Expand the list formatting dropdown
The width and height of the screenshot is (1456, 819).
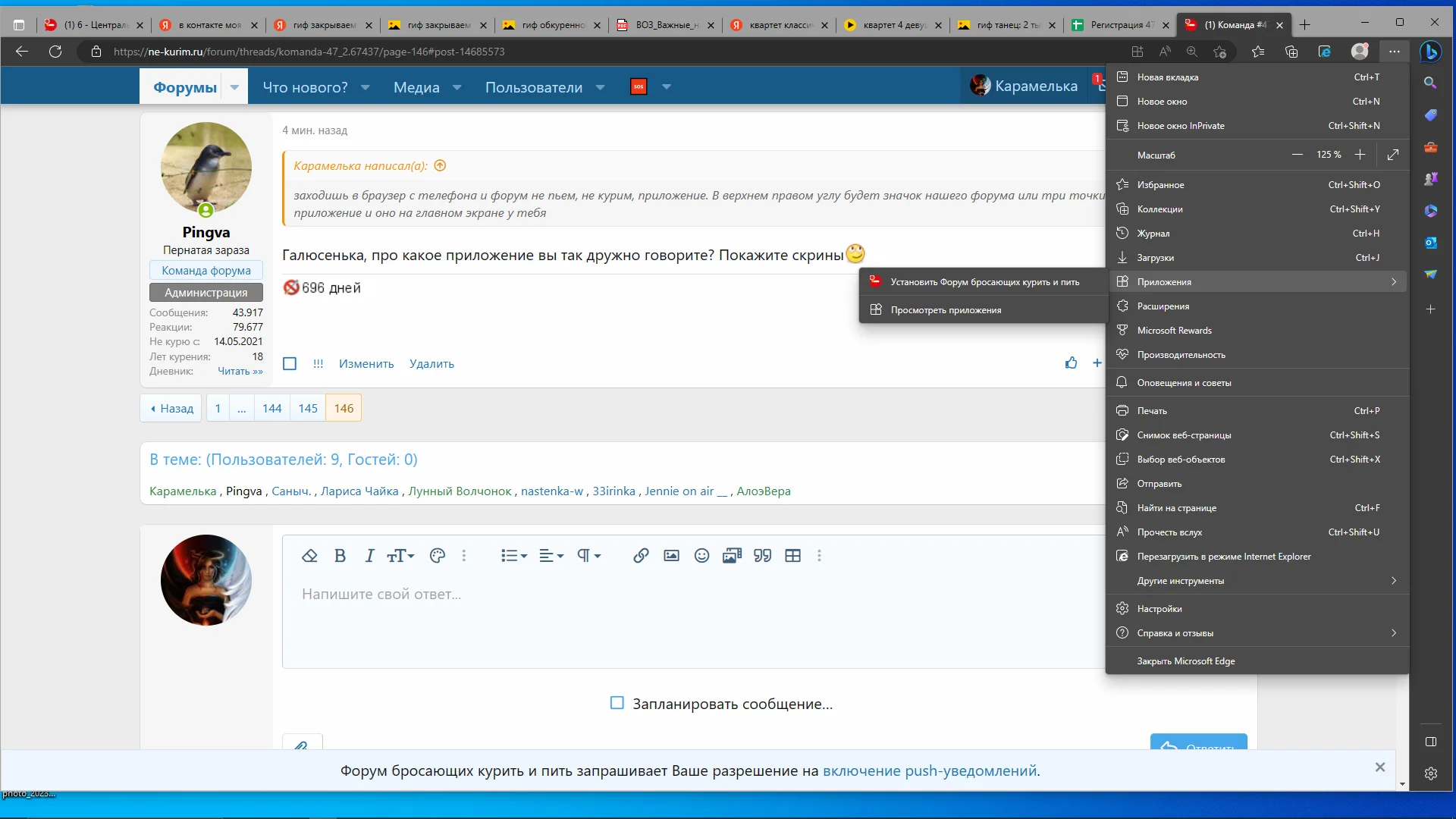(513, 556)
